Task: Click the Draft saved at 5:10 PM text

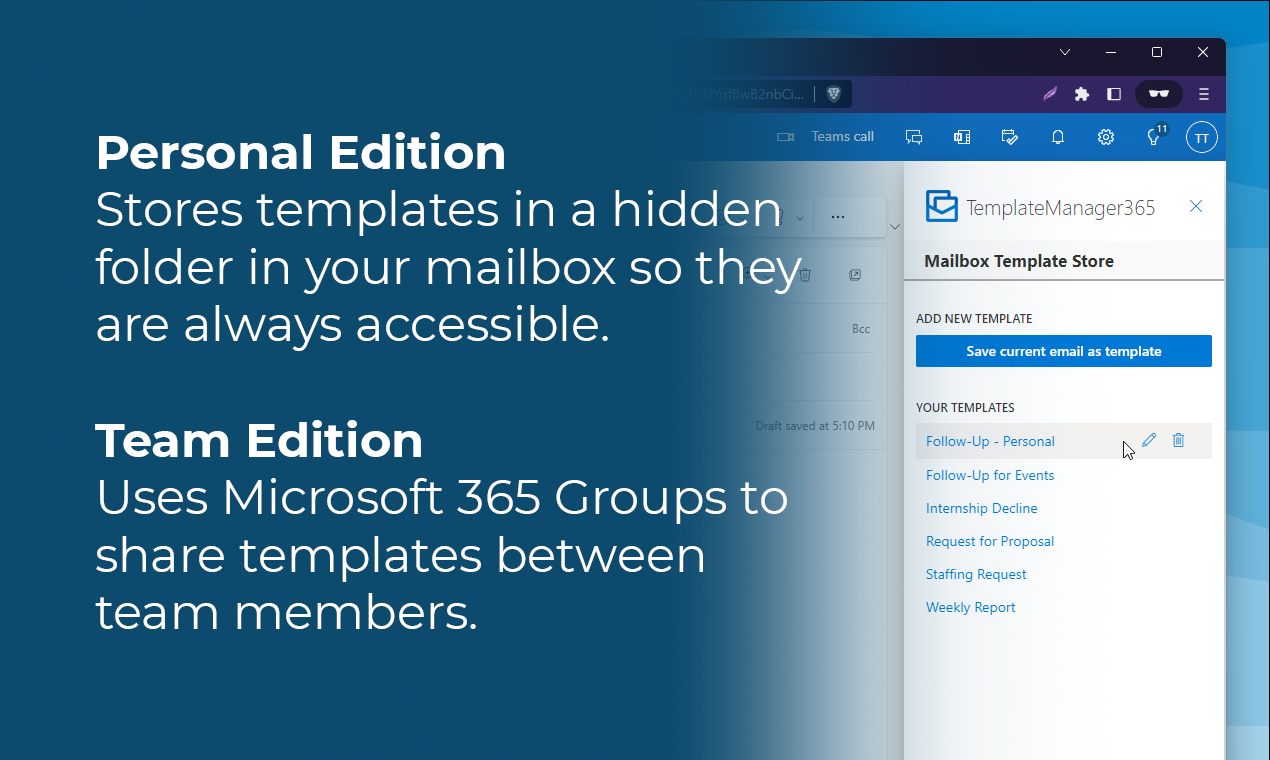Action: pyautogui.click(x=815, y=426)
